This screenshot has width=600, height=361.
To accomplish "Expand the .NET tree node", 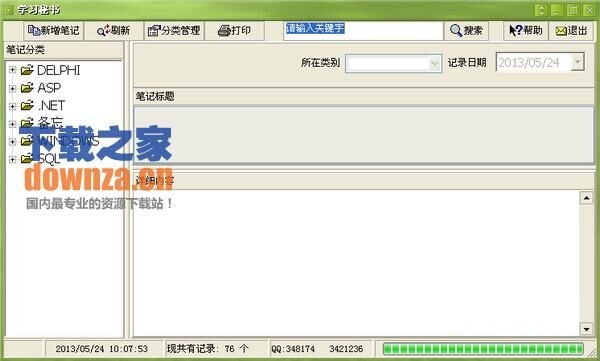I will [12, 106].
